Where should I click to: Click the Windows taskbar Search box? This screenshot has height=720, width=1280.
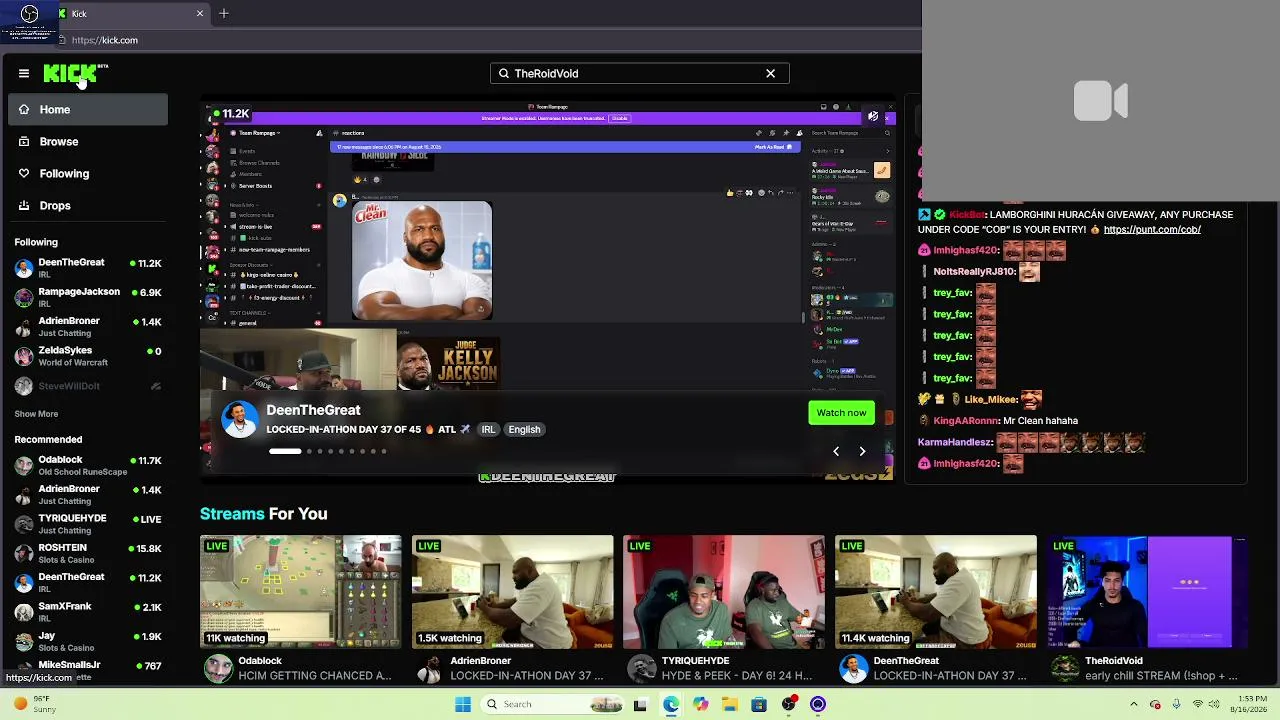pyautogui.click(x=553, y=704)
